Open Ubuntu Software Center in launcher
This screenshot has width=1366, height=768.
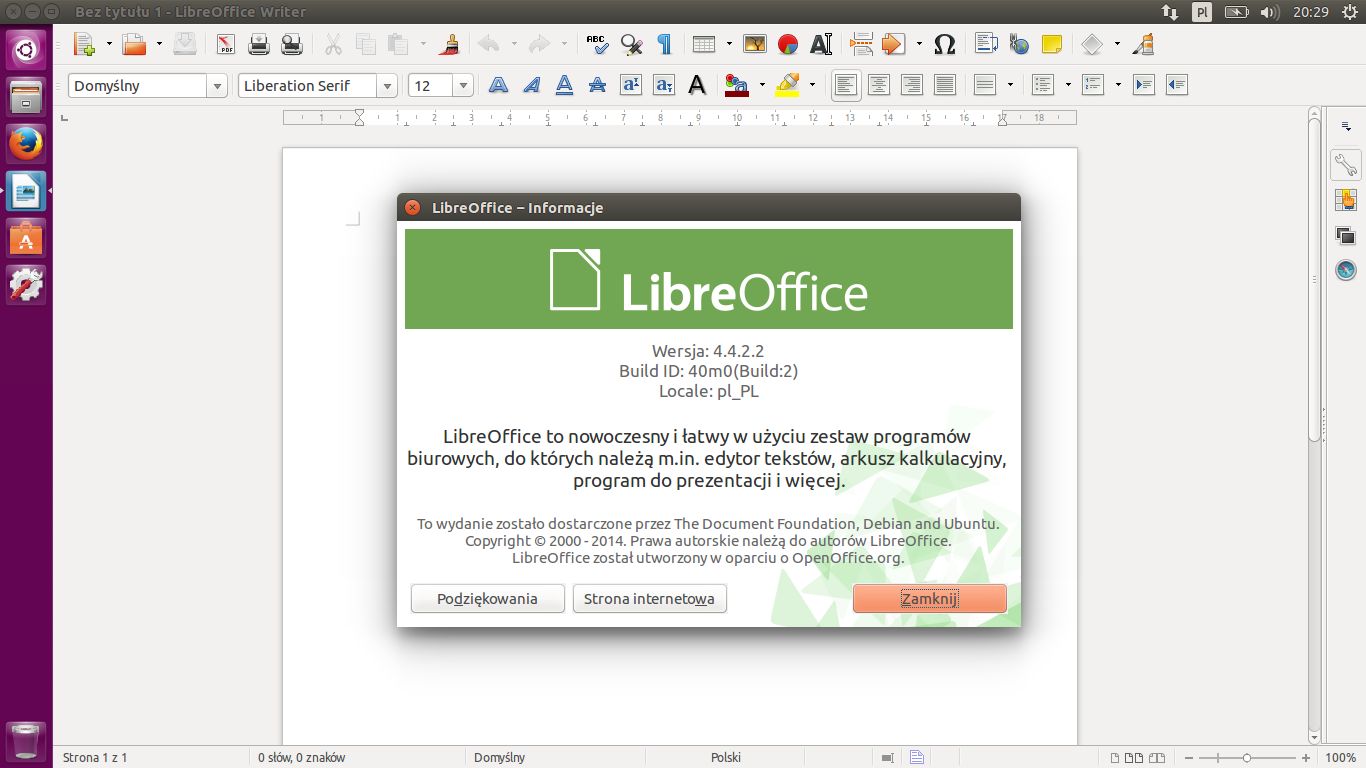26,239
